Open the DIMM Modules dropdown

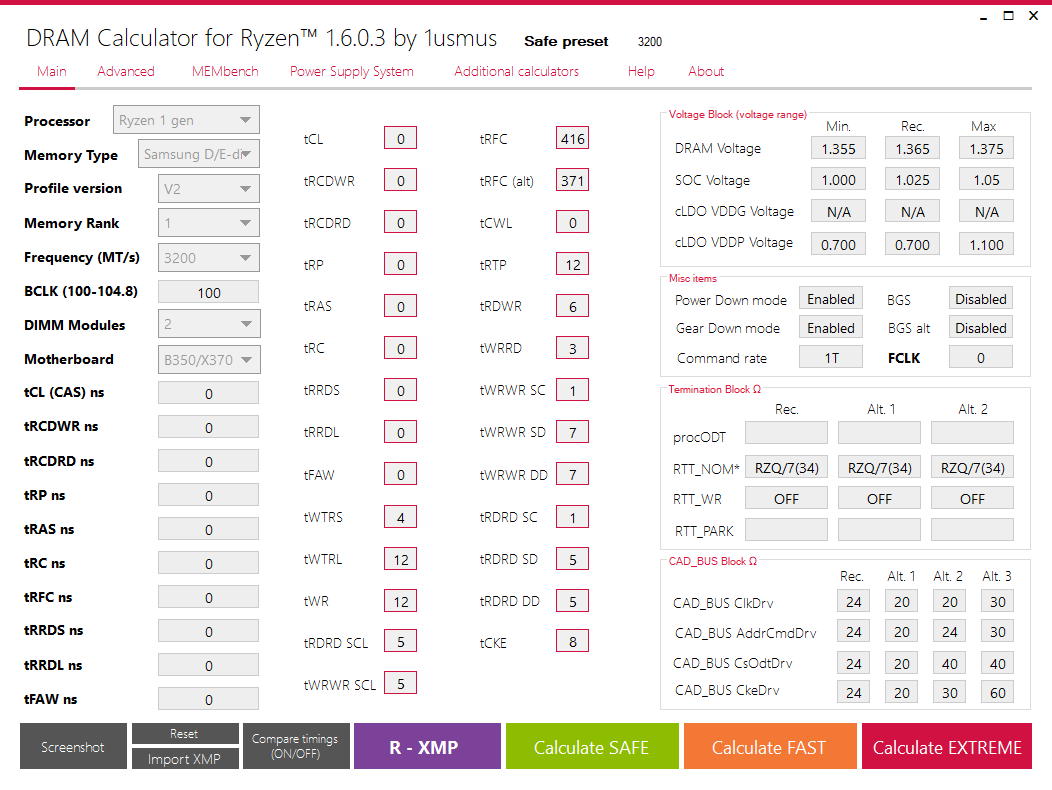tap(209, 324)
